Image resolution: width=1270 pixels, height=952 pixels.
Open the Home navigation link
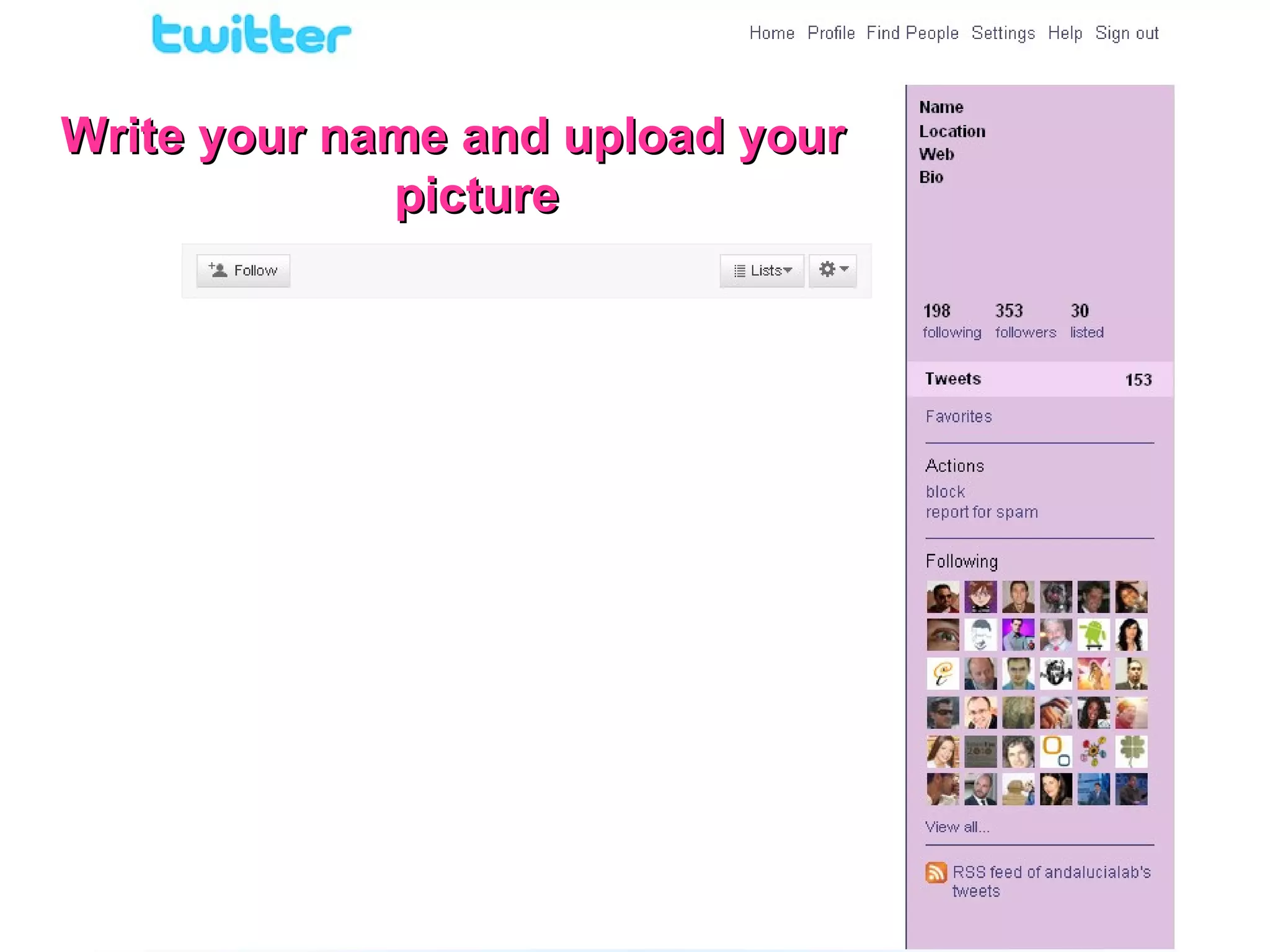click(x=771, y=33)
